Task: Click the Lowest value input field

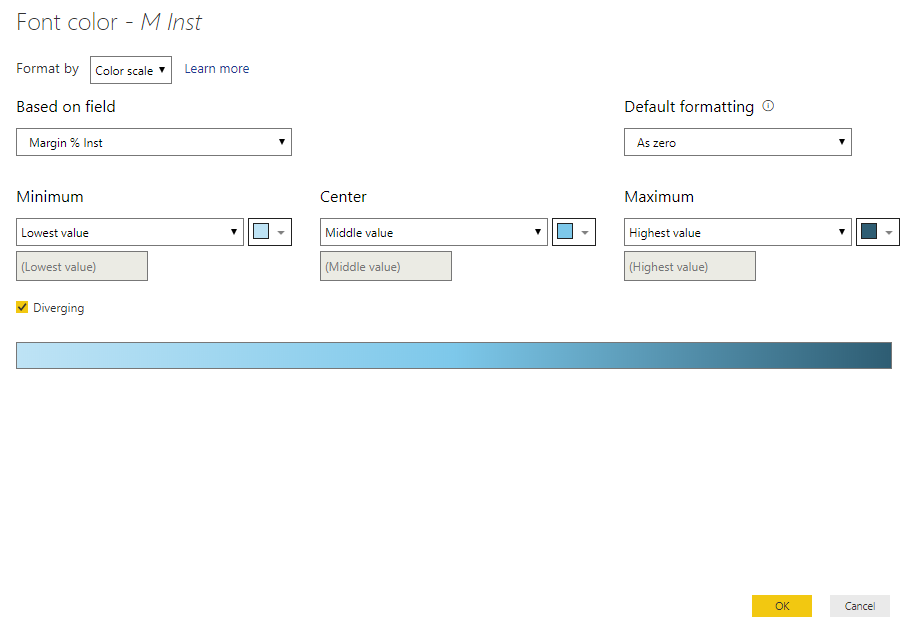Action: (x=81, y=265)
